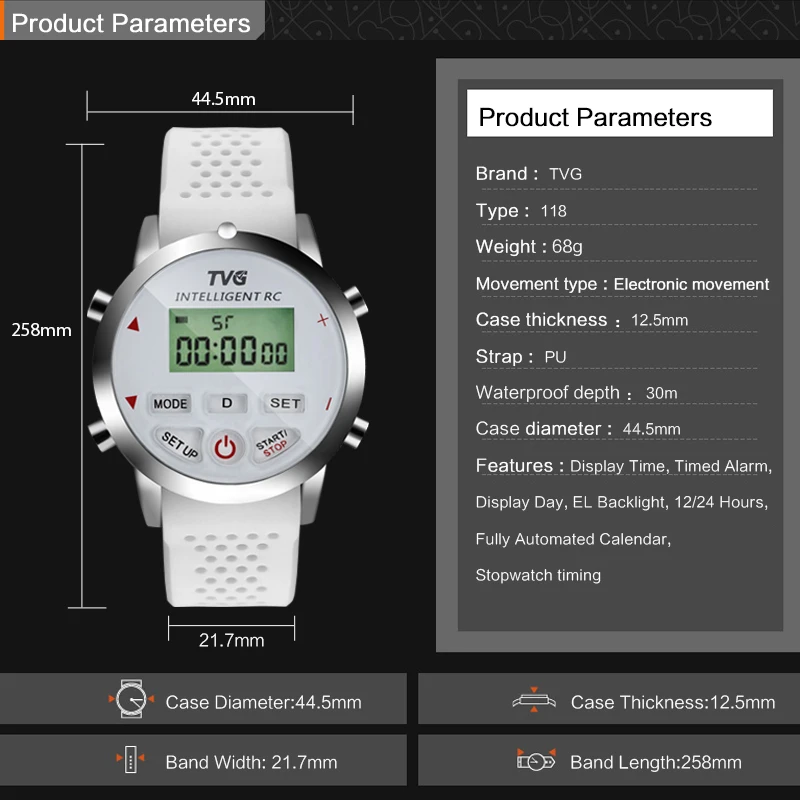The width and height of the screenshot is (800, 800).
Task: Click the lower-right side pusher of watch
Action: [356, 433]
